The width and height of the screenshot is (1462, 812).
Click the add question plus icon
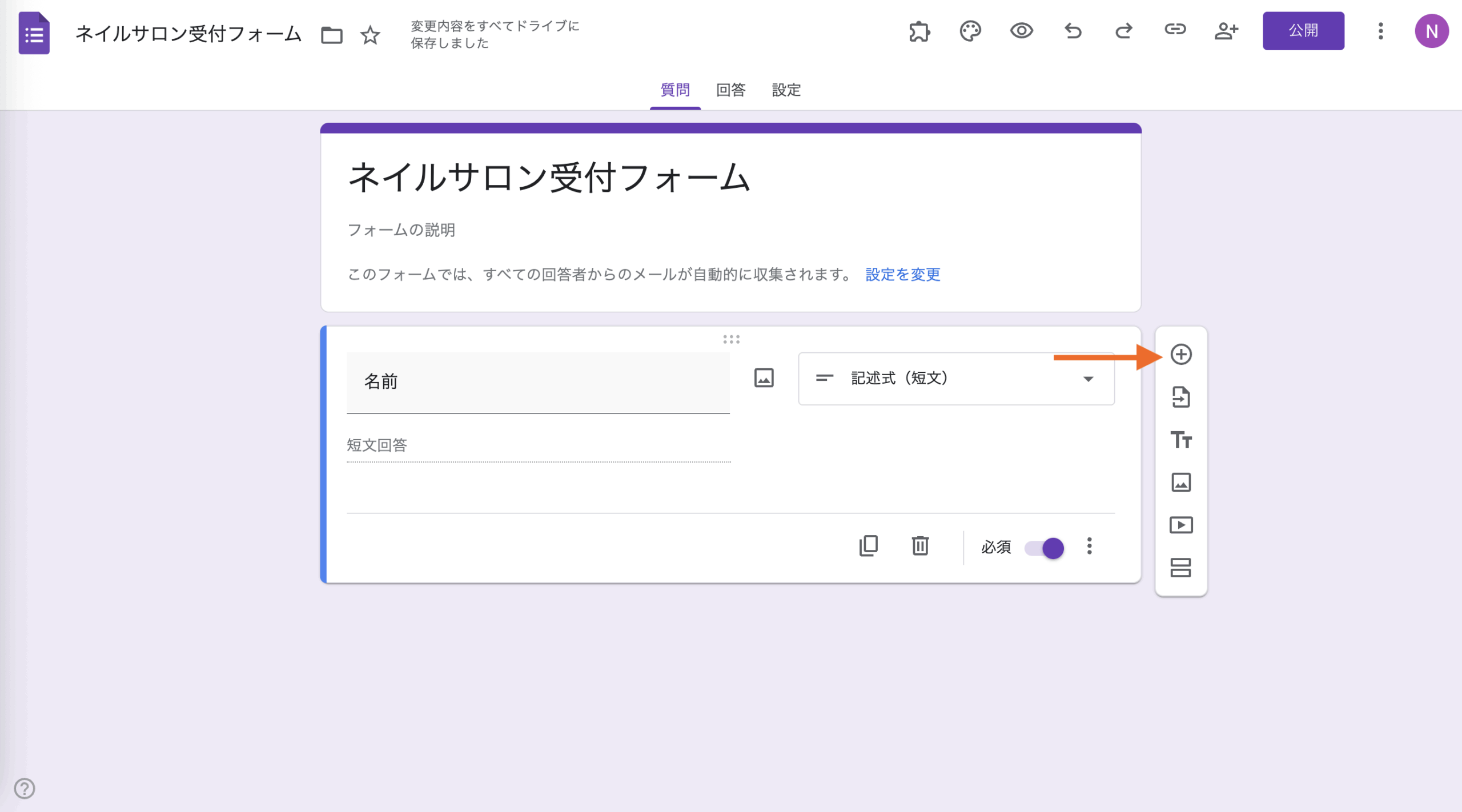tap(1180, 355)
